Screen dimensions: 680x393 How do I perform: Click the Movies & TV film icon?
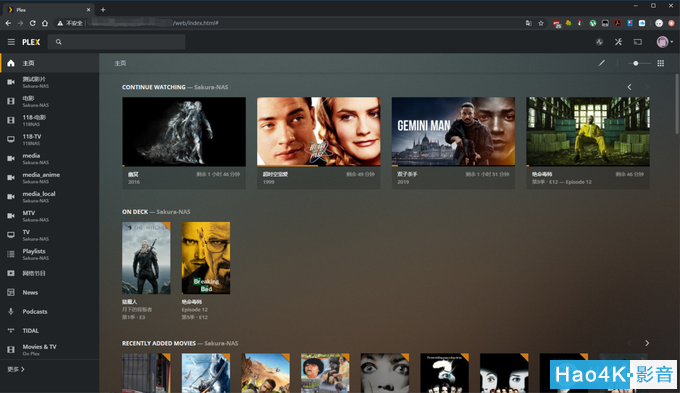point(11,349)
